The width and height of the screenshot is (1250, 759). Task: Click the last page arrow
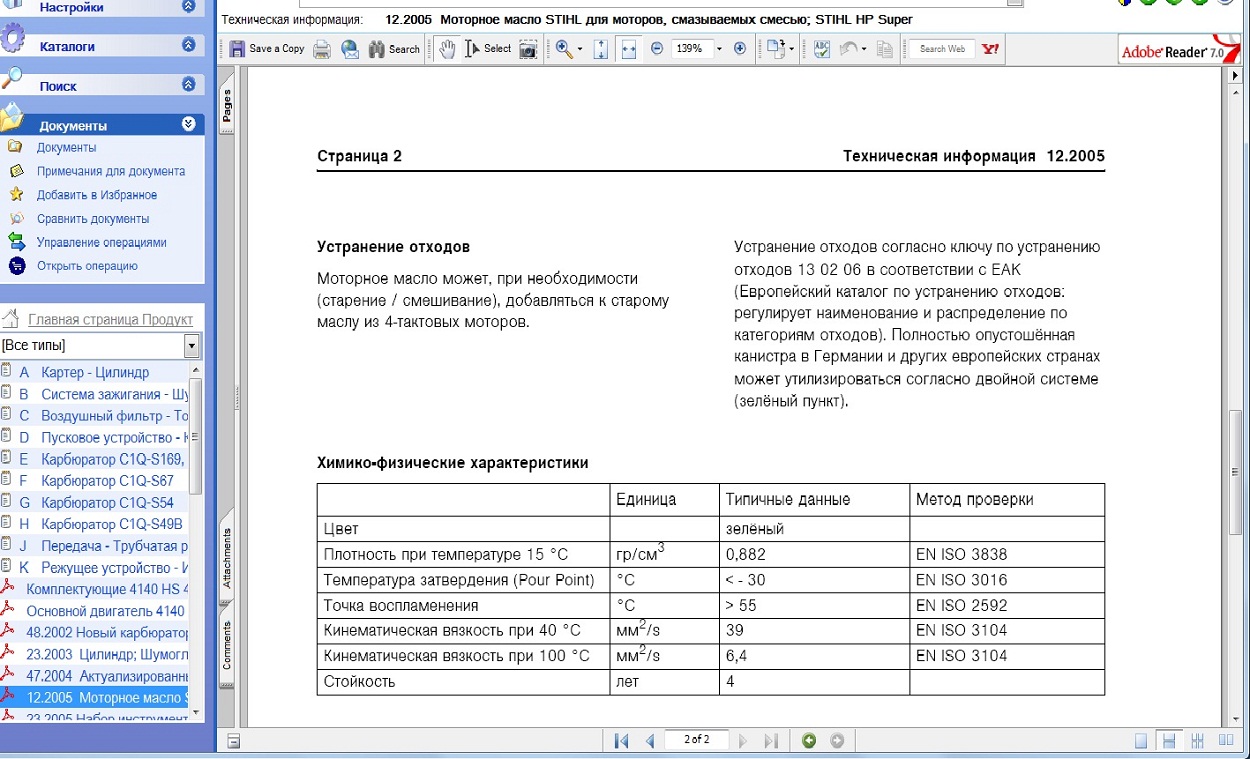pos(771,741)
